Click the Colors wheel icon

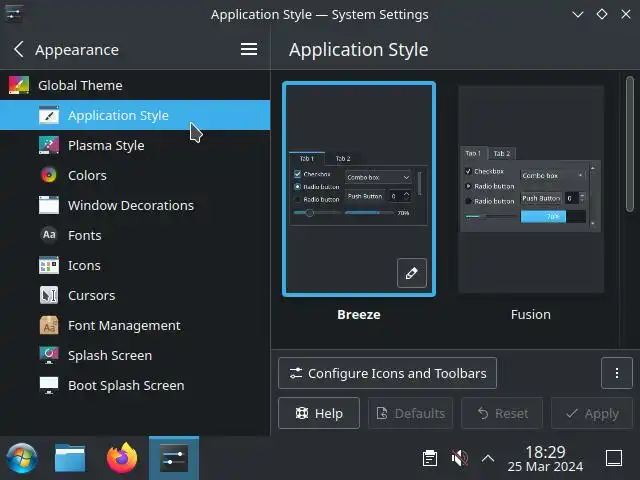coord(49,175)
